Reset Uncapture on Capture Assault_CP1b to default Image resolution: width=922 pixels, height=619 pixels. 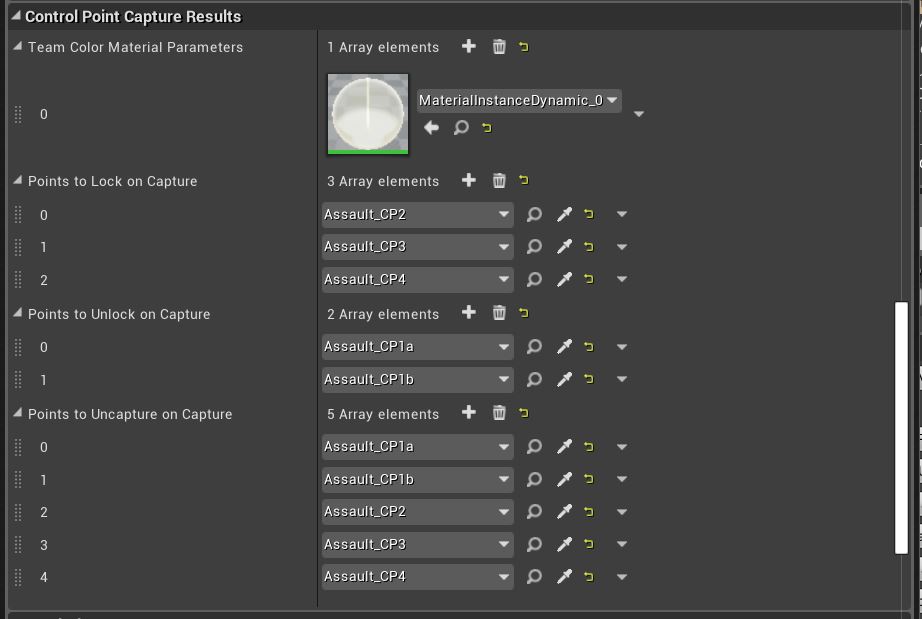pyautogui.click(x=589, y=480)
